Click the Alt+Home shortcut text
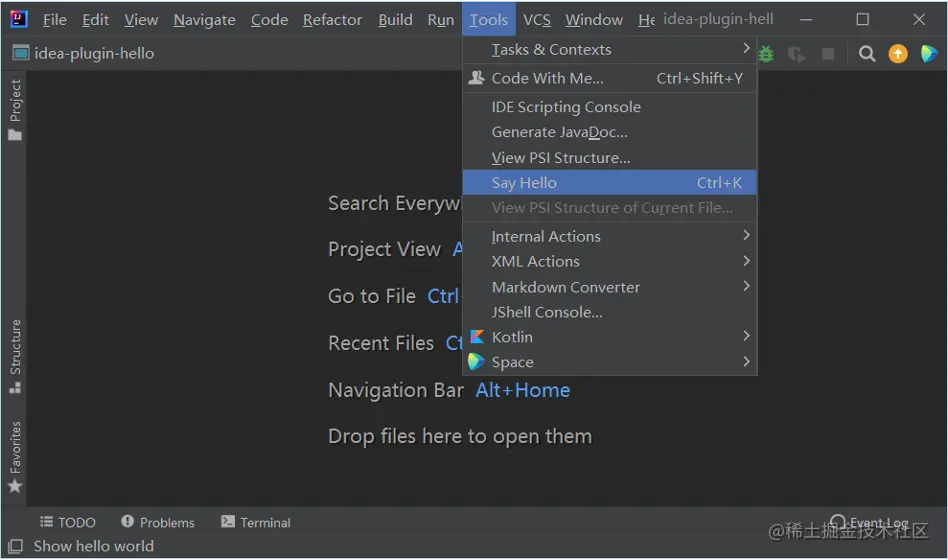 tap(522, 390)
